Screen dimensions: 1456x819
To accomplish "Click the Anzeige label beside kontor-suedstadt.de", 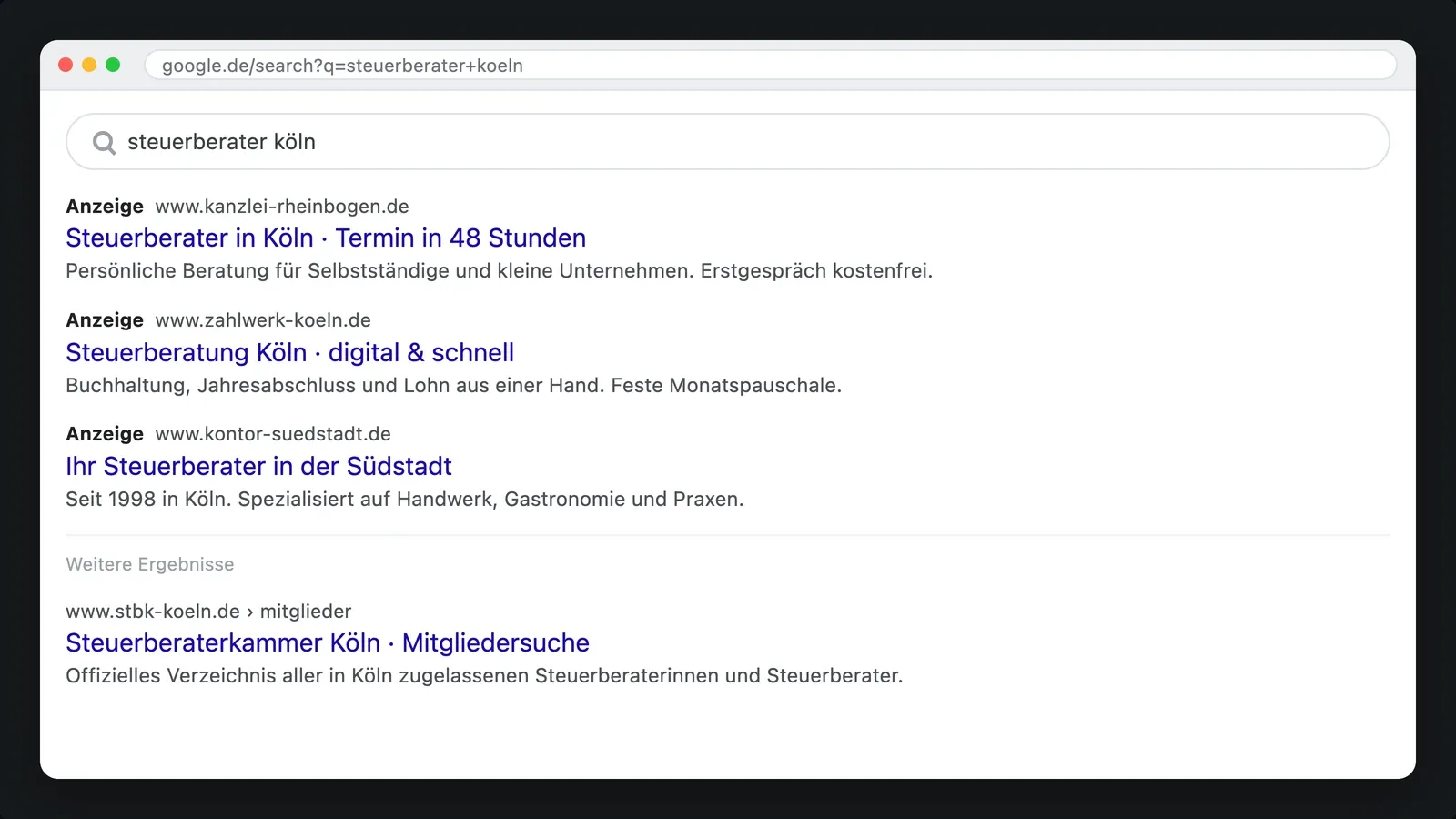I will 105,434.
